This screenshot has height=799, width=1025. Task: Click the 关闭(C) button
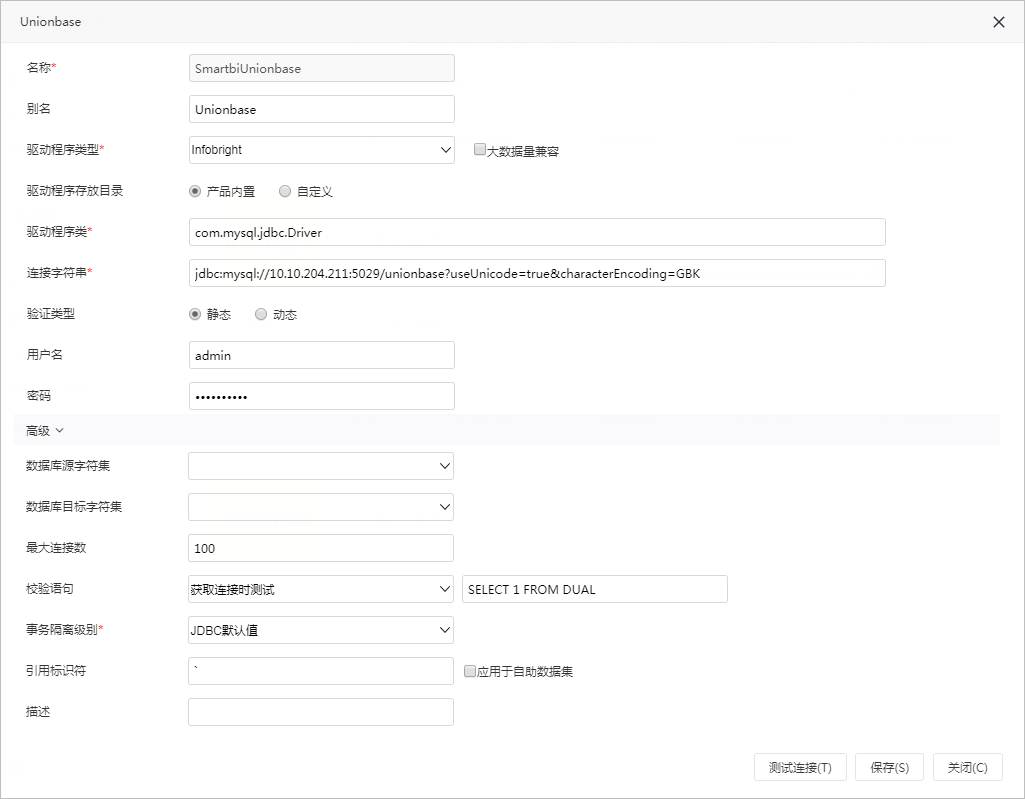(x=967, y=767)
